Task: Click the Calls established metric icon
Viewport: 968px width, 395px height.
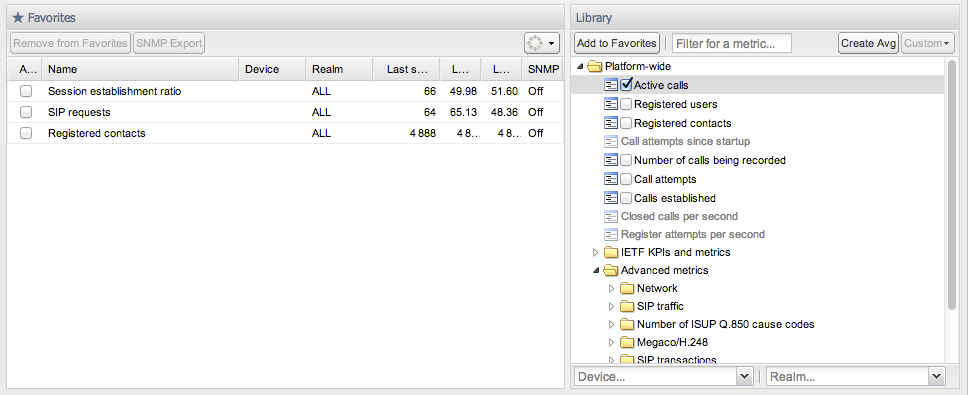Action: pyautogui.click(x=611, y=198)
